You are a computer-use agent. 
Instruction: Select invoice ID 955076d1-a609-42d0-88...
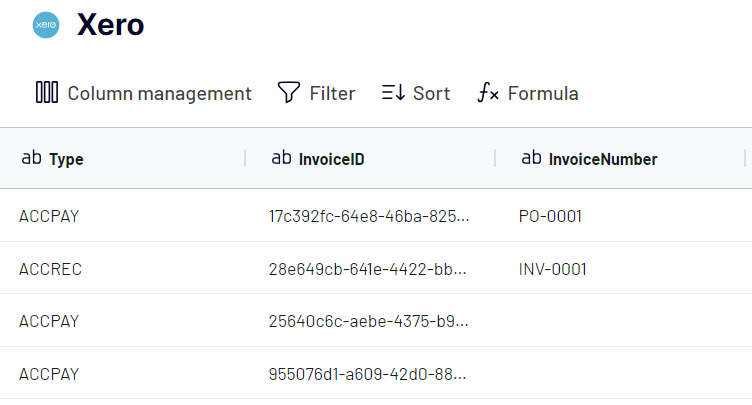click(x=367, y=374)
